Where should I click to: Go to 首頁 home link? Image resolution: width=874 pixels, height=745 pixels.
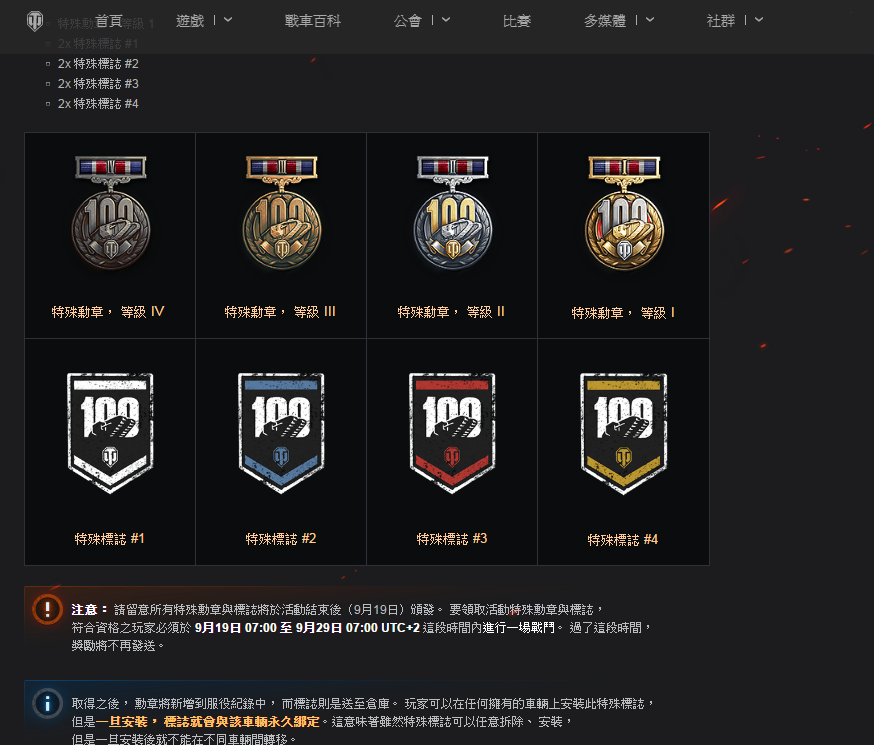tap(109, 21)
